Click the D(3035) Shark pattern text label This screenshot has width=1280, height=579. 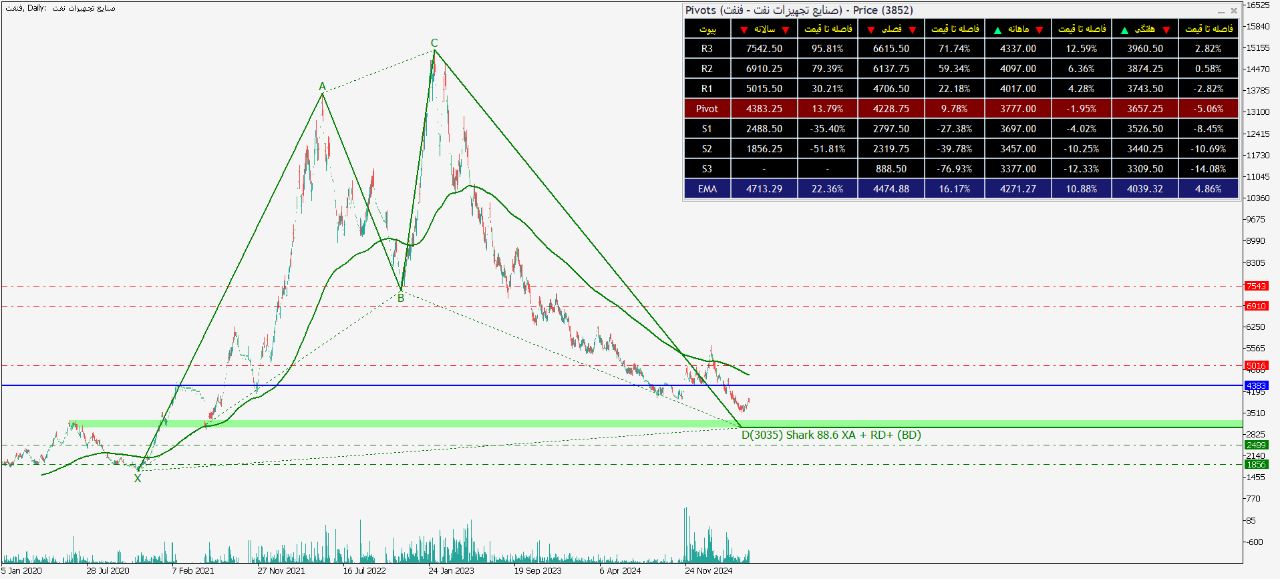(830, 435)
